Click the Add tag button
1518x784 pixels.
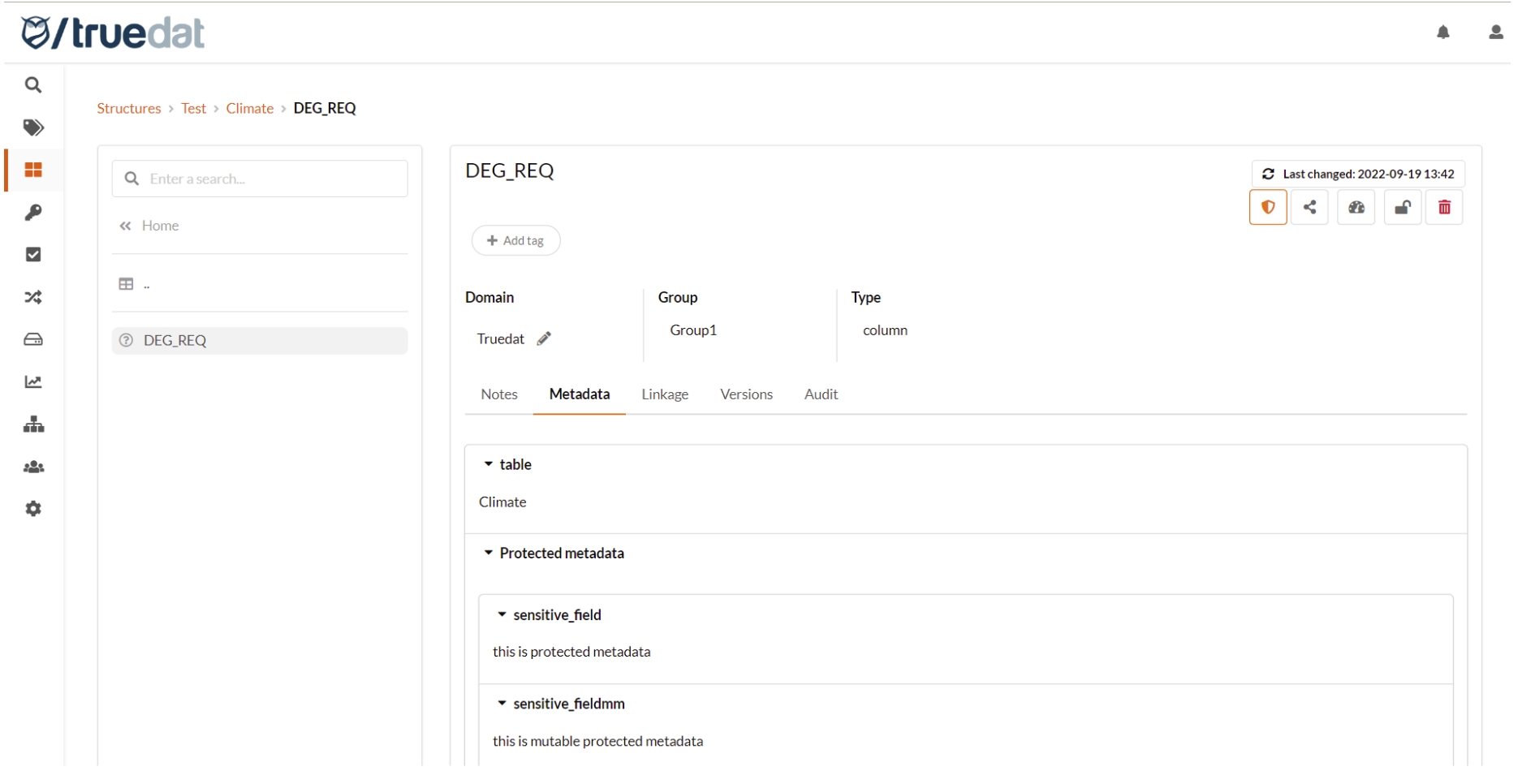(515, 241)
